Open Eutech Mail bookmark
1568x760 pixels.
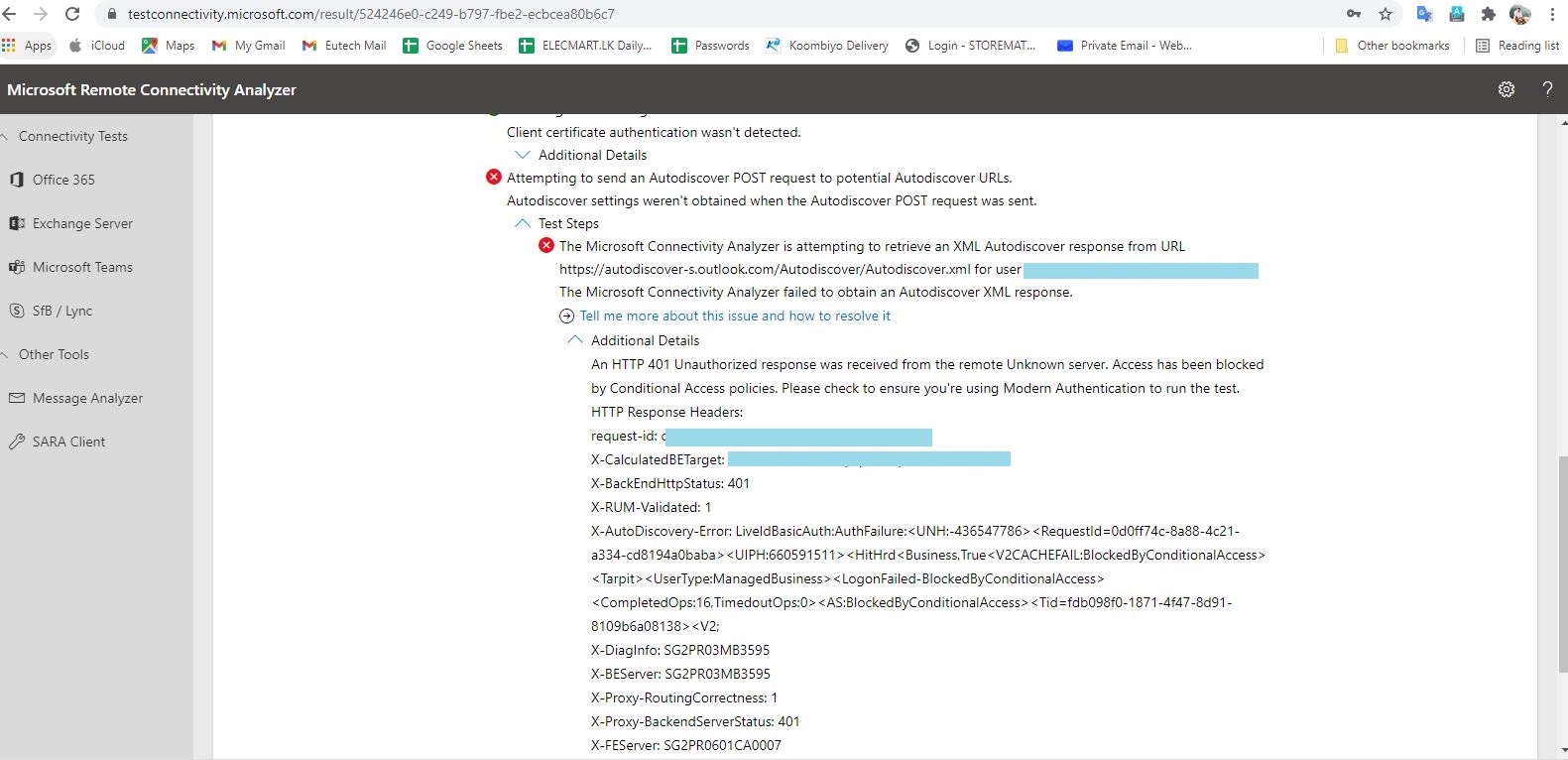[x=344, y=46]
